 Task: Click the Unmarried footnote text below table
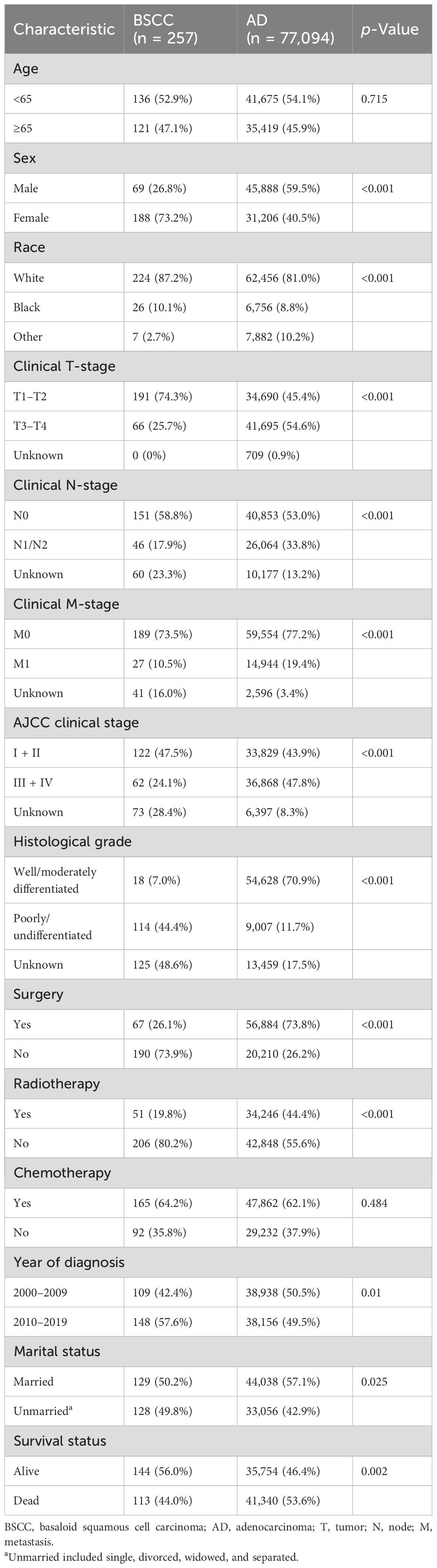coord(152,1557)
